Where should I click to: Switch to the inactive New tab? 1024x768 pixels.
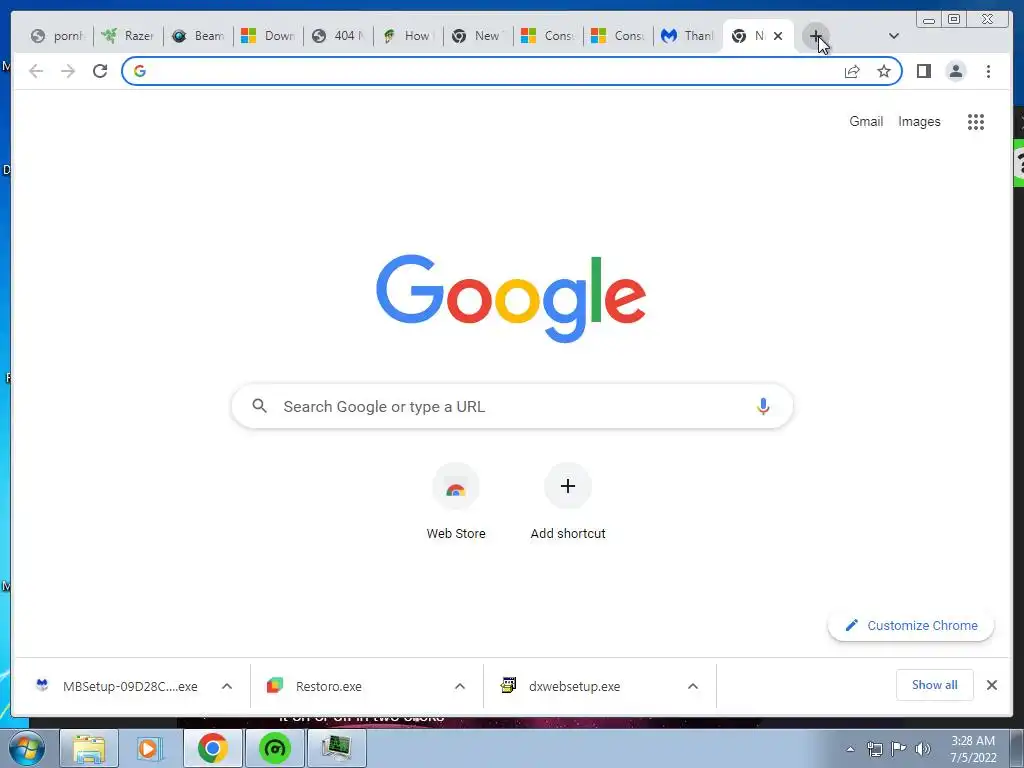478,36
